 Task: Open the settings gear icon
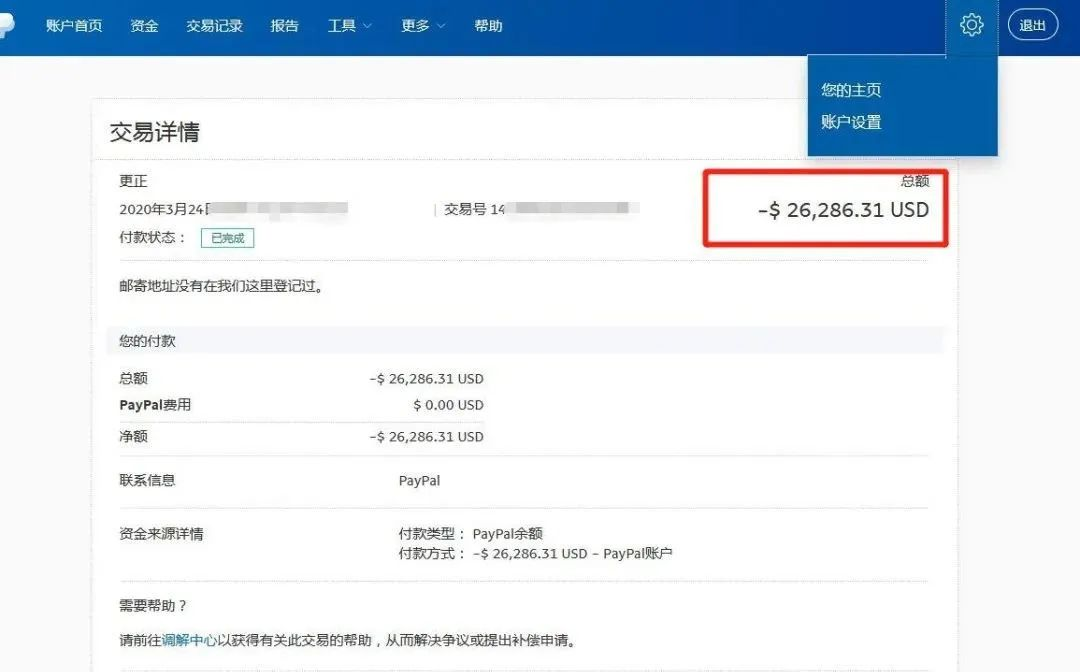coord(971,26)
